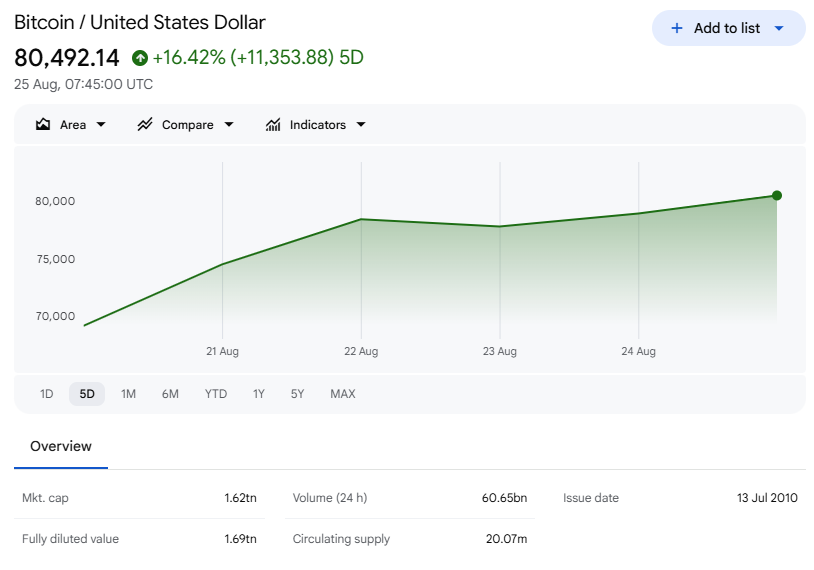
Task: Show the 1Y price range
Action: 259,394
